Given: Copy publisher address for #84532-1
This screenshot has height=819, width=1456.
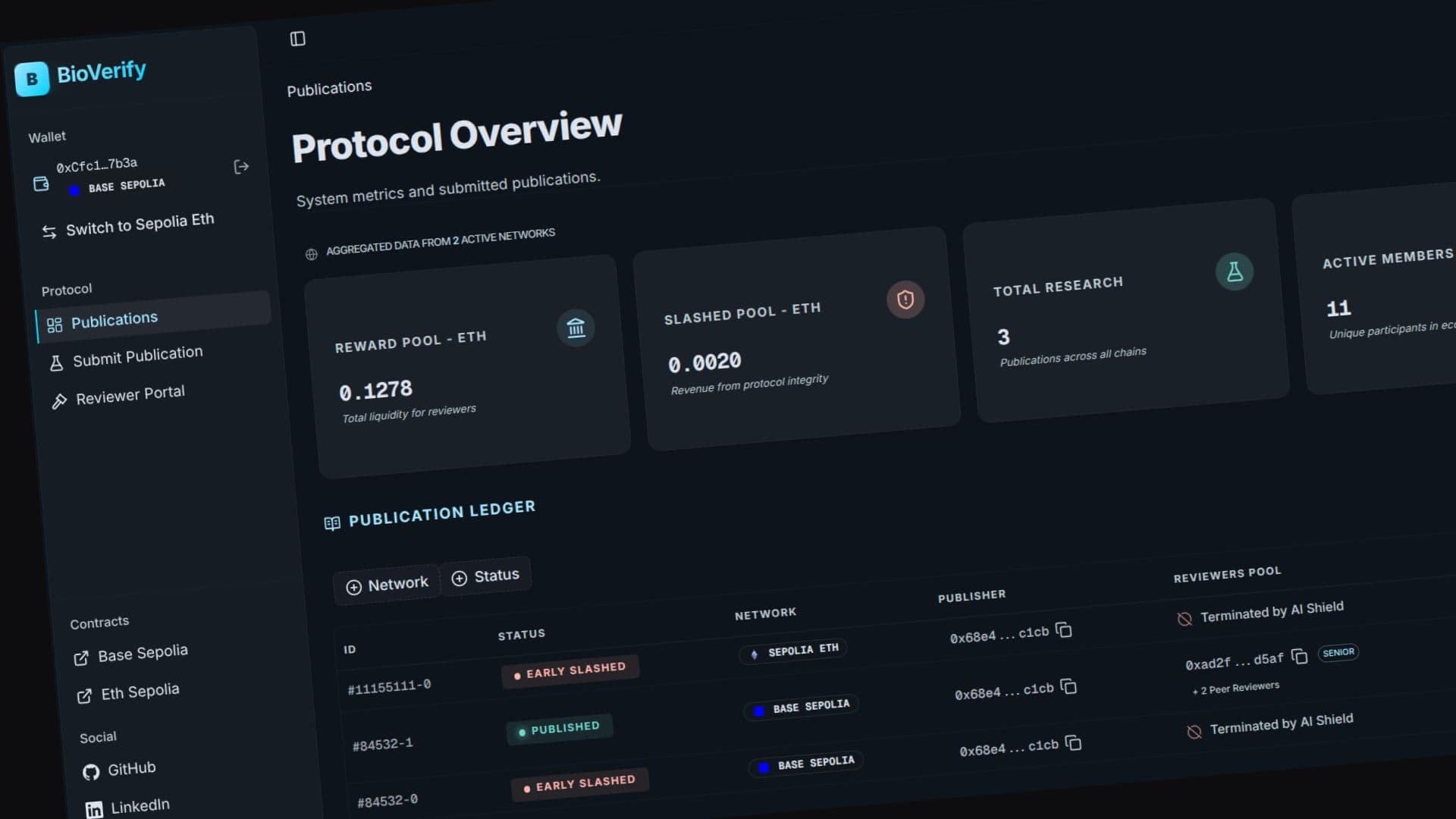Looking at the screenshot, I should tap(1068, 687).
